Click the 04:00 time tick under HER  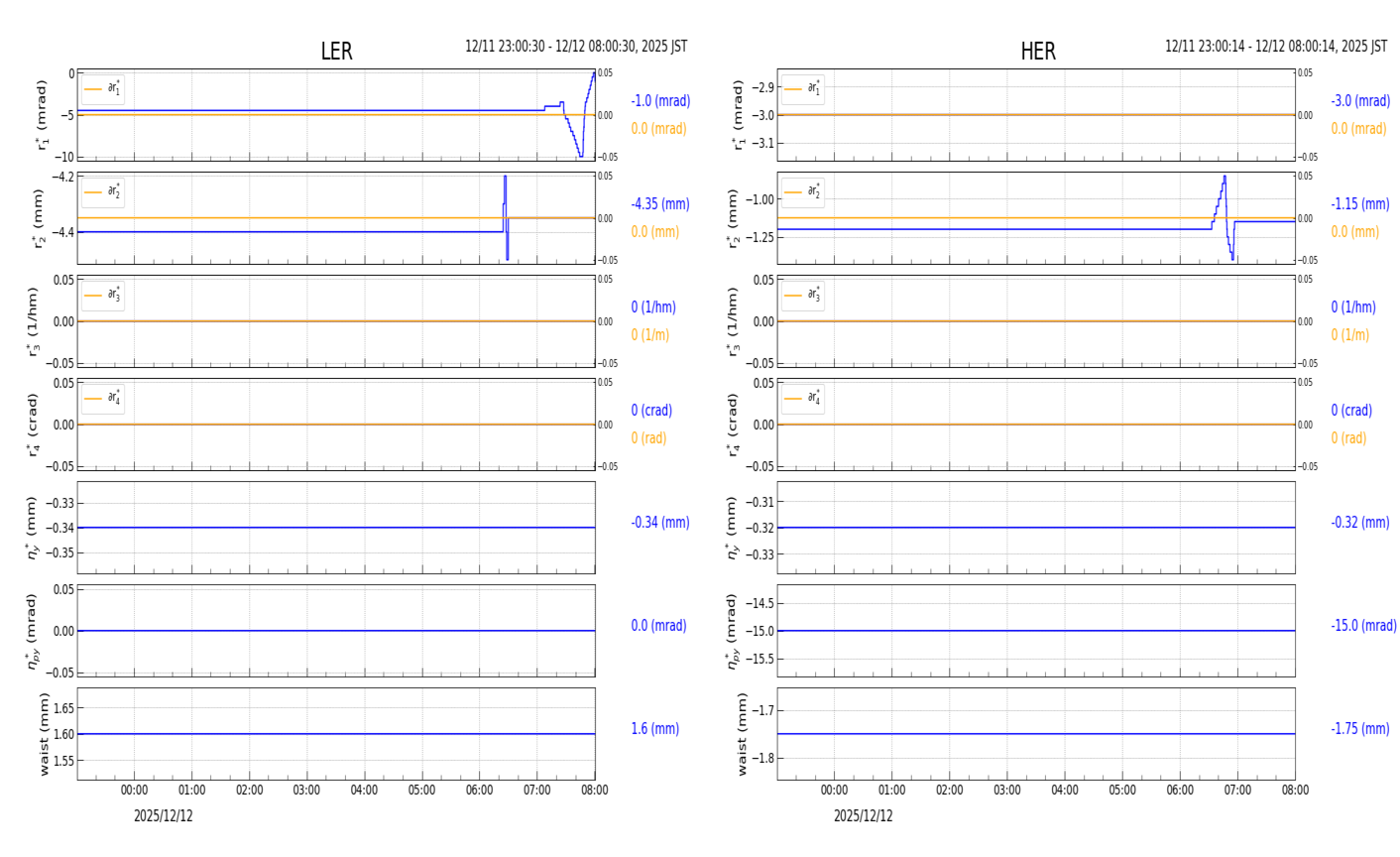pyautogui.click(x=1065, y=791)
